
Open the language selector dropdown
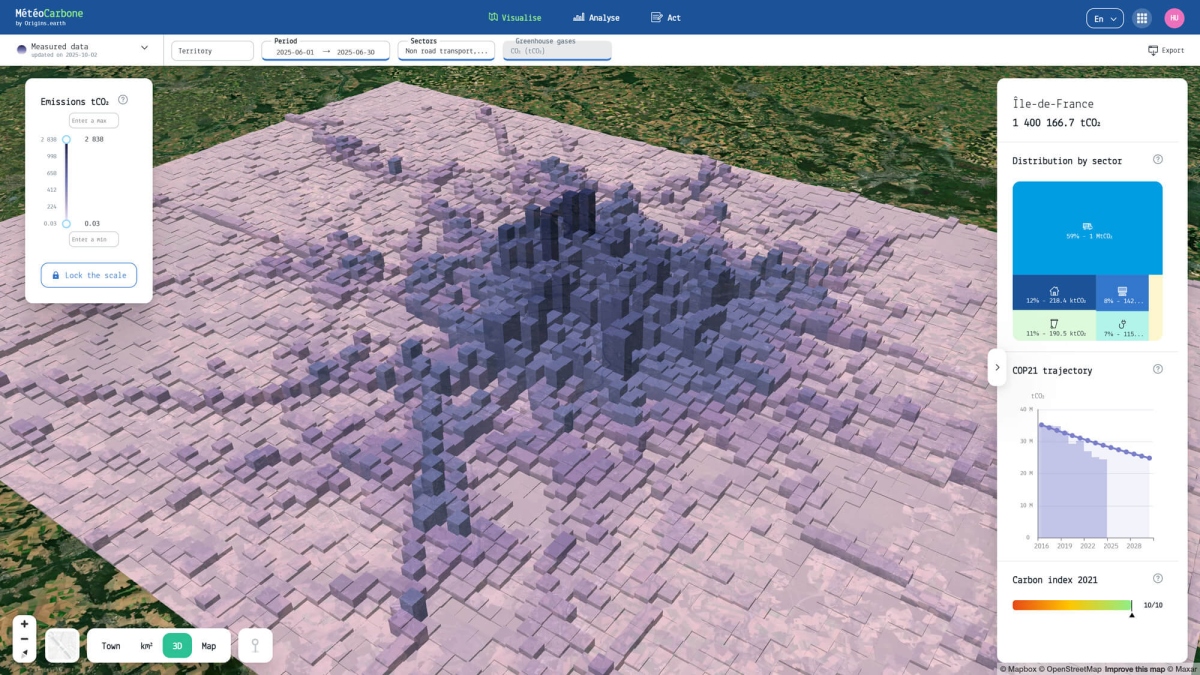(1104, 17)
